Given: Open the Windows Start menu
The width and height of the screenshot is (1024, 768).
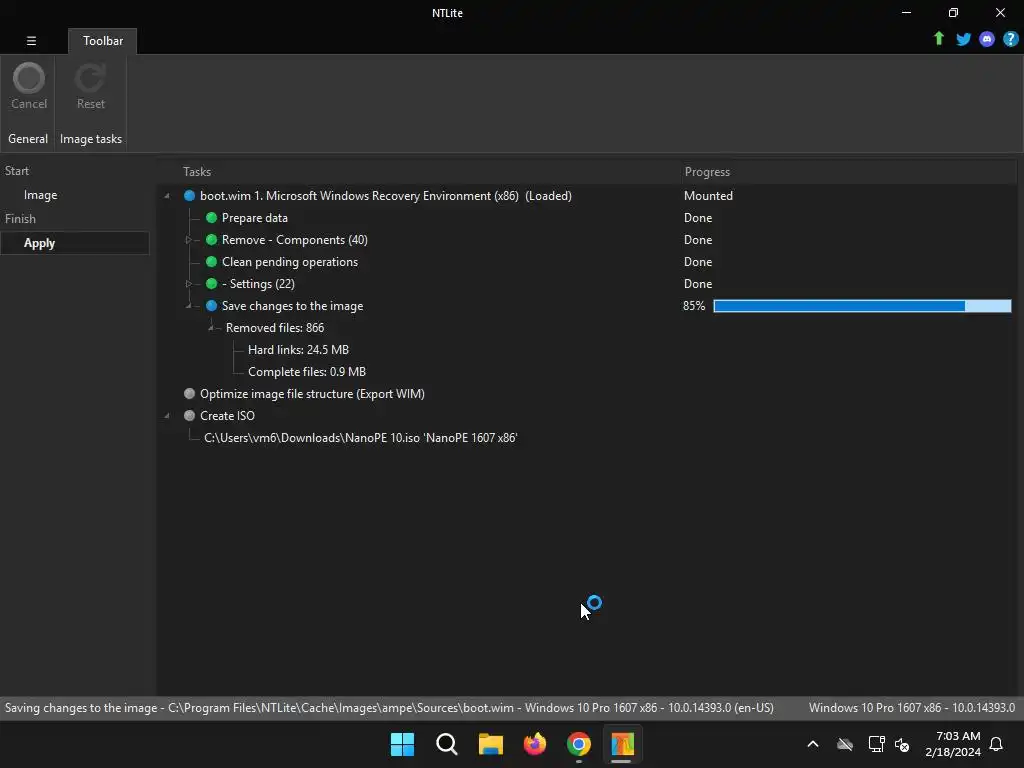Looking at the screenshot, I should (x=402, y=744).
